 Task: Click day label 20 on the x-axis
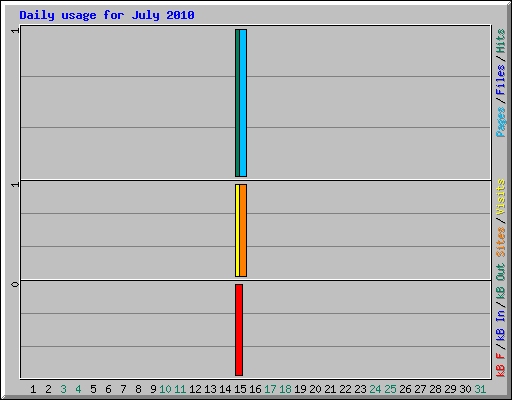click(x=315, y=389)
